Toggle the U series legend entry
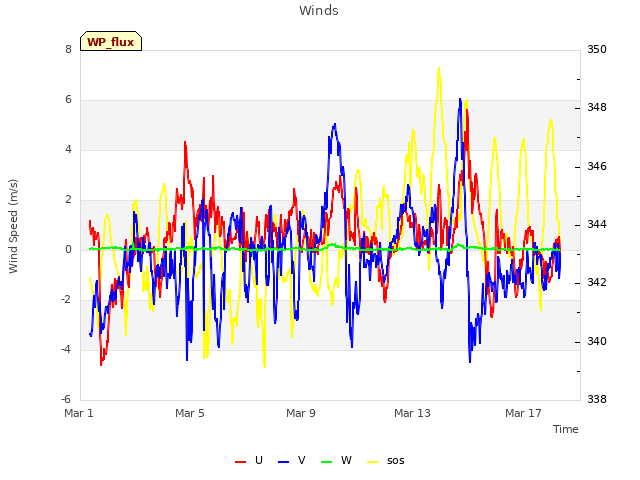This screenshot has width=640, height=480. tap(249, 460)
